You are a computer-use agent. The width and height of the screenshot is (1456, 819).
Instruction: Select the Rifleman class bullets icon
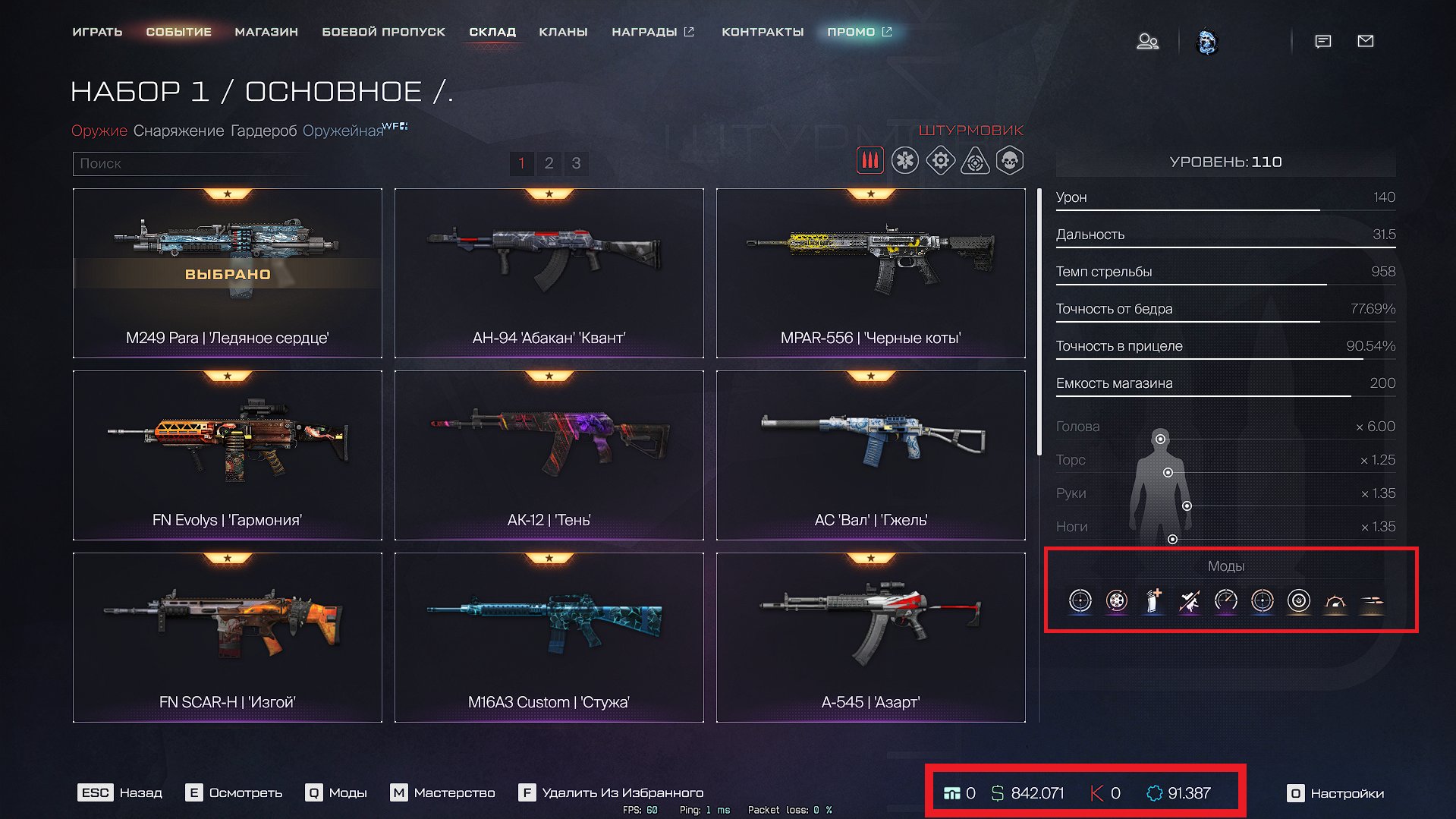(x=870, y=161)
